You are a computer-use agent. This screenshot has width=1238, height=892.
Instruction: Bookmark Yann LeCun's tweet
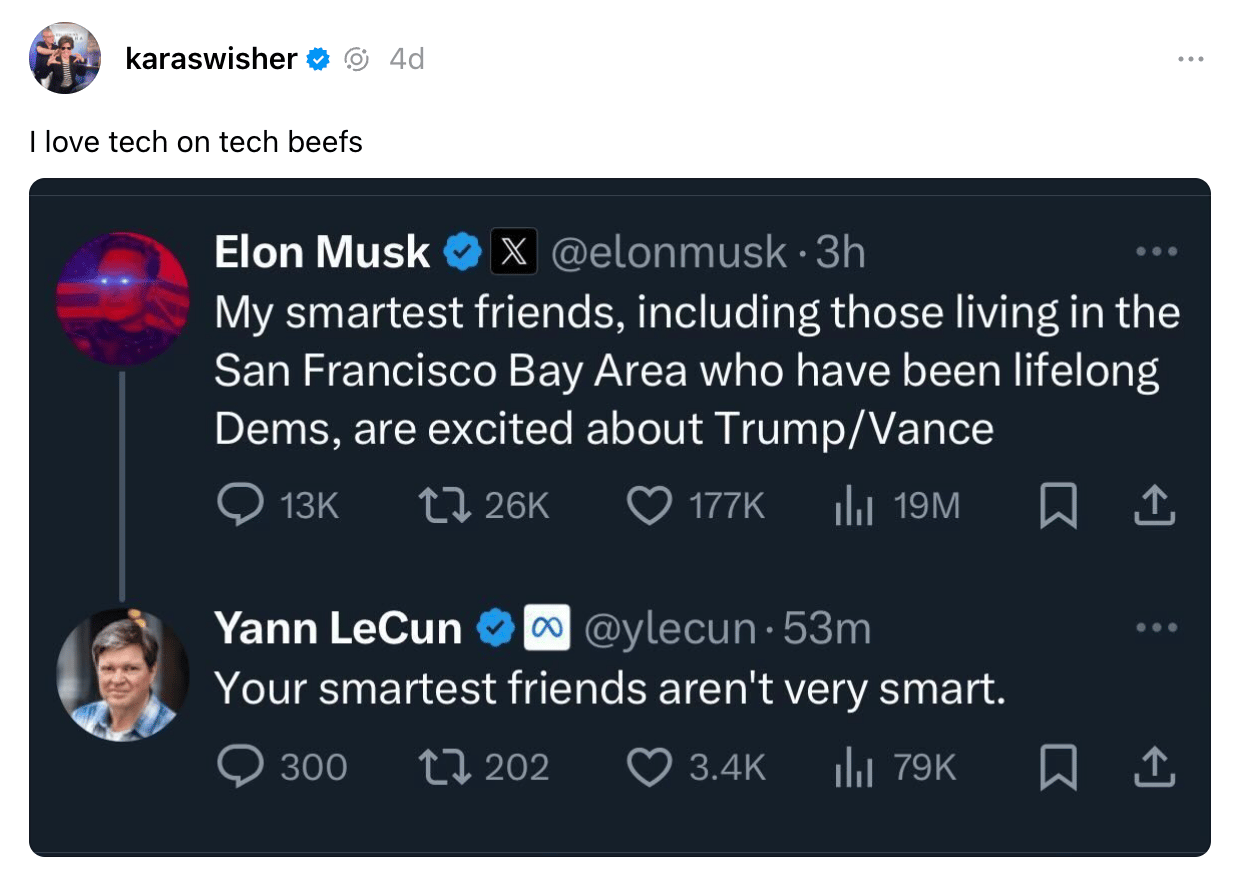(x=1056, y=767)
